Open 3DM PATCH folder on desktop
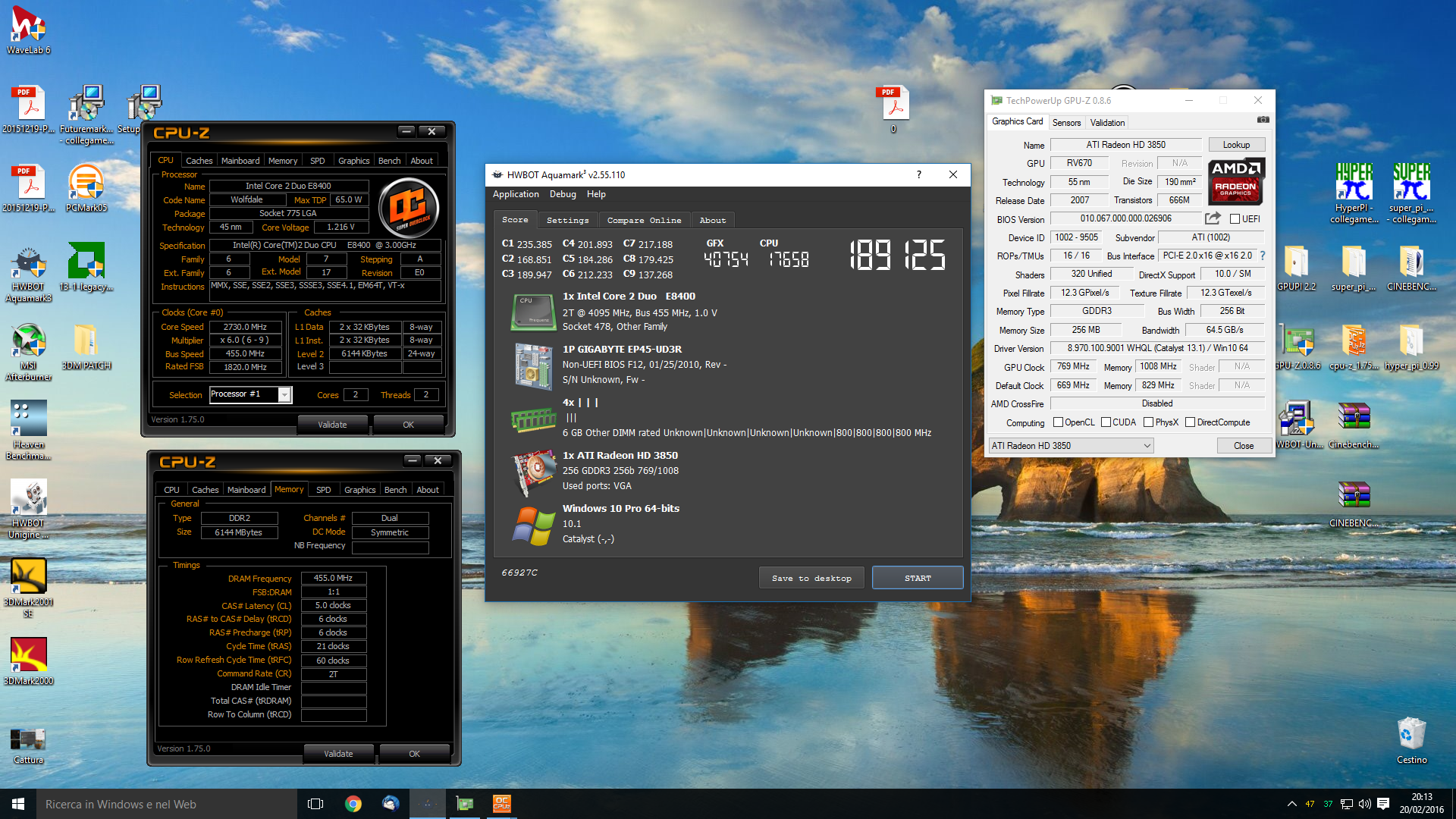1456x819 pixels. coord(86,346)
